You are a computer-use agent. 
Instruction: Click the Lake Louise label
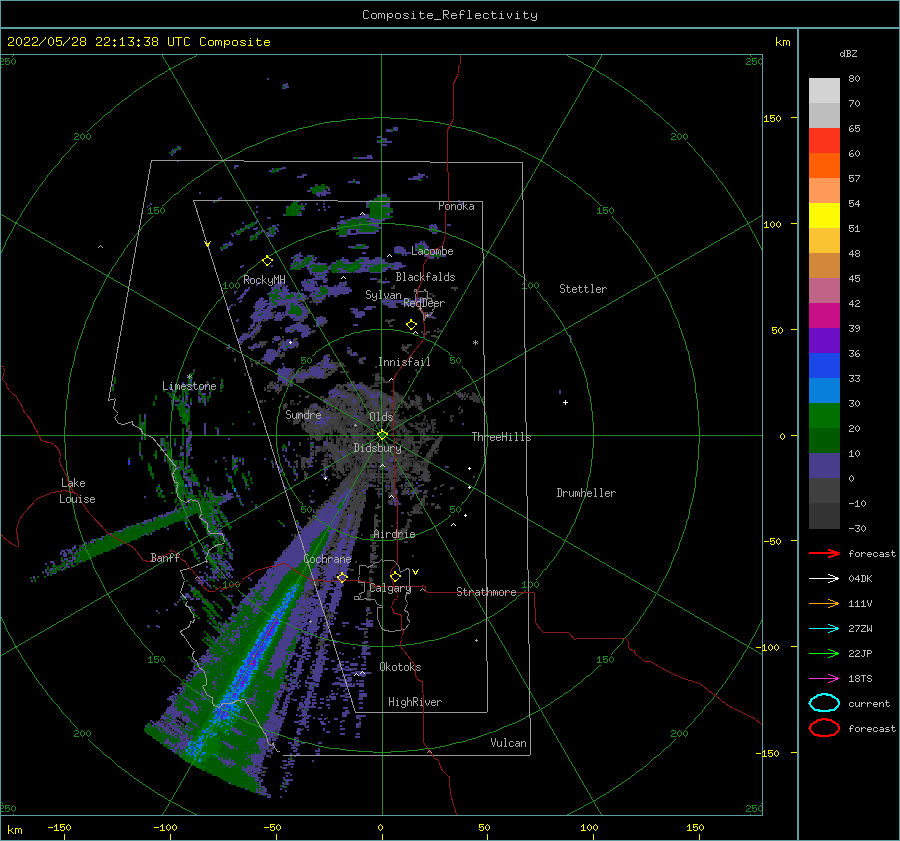click(77, 491)
